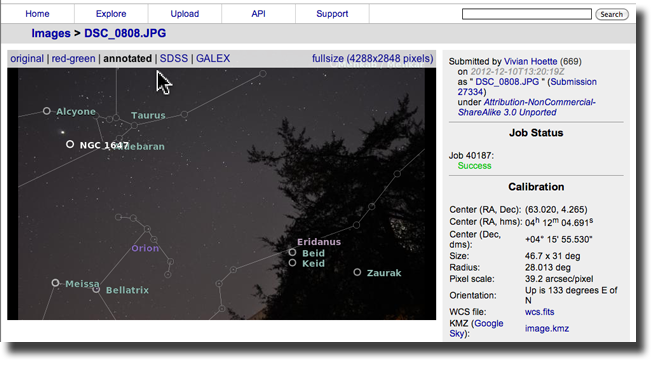Click the green Success job status
The height and width of the screenshot is (377, 661).
click(x=475, y=166)
